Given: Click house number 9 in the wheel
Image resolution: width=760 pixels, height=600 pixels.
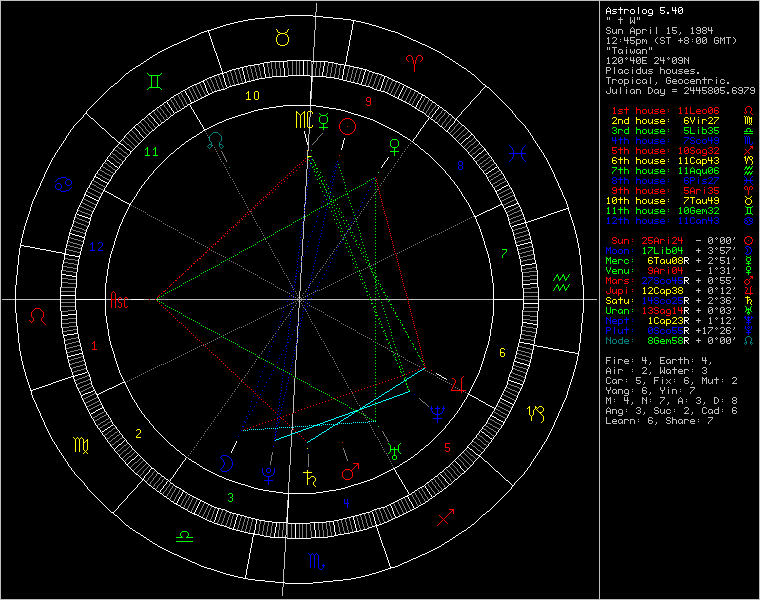Looking at the screenshot, I should pyautogui.click(x=368, y=101).
